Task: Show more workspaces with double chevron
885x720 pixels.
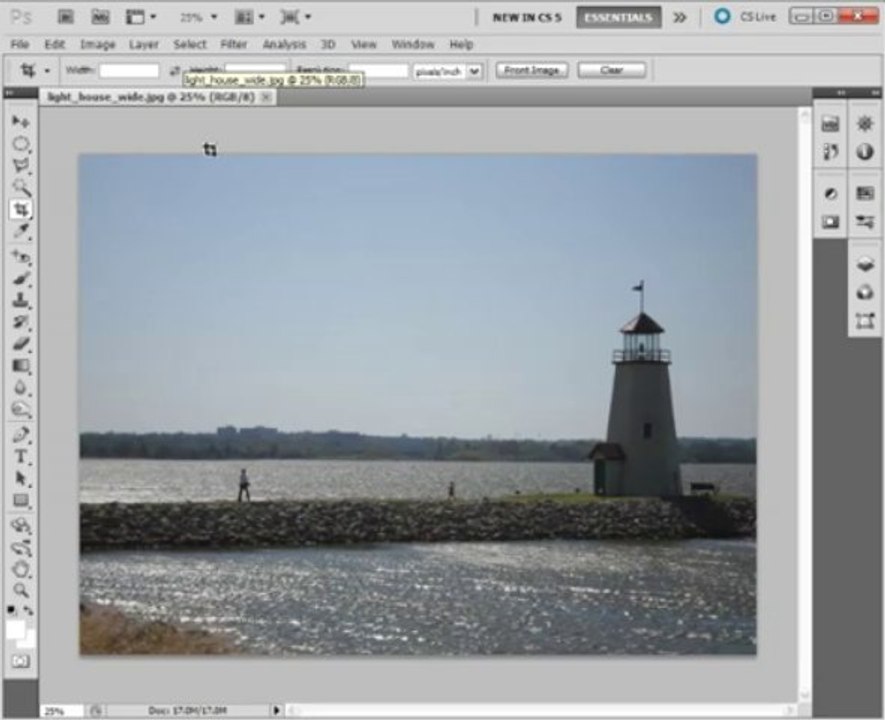Action: 680,17
